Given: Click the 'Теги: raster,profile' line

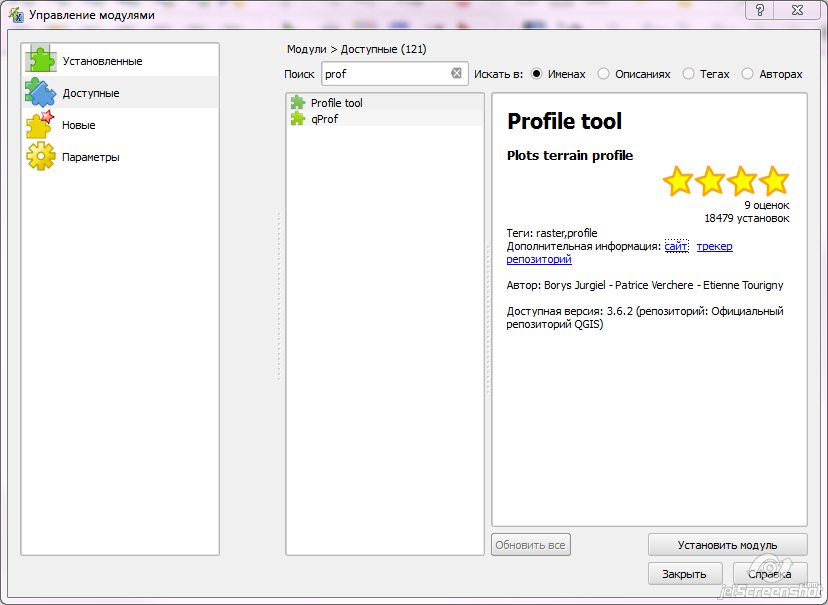Looking at the screenshot, I should [x=552, y=233].
